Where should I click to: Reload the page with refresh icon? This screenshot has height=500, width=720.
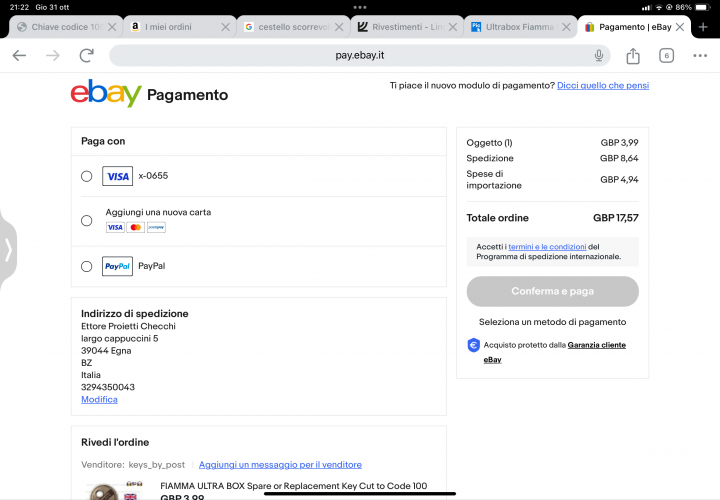(87, 55)
